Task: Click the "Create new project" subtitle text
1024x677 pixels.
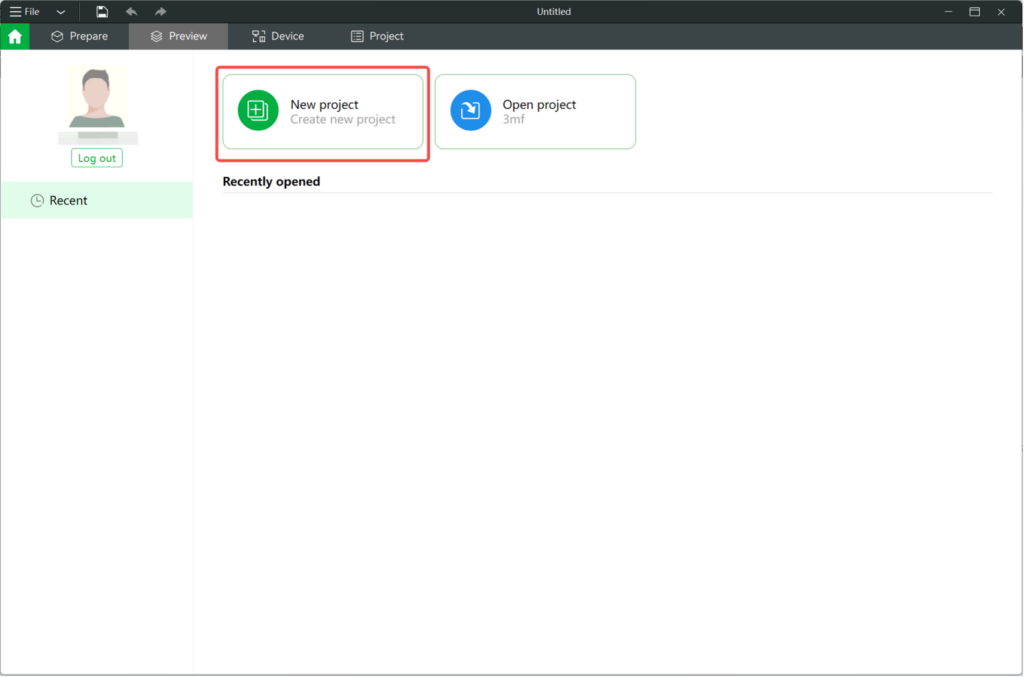Action: click(342, 120)
